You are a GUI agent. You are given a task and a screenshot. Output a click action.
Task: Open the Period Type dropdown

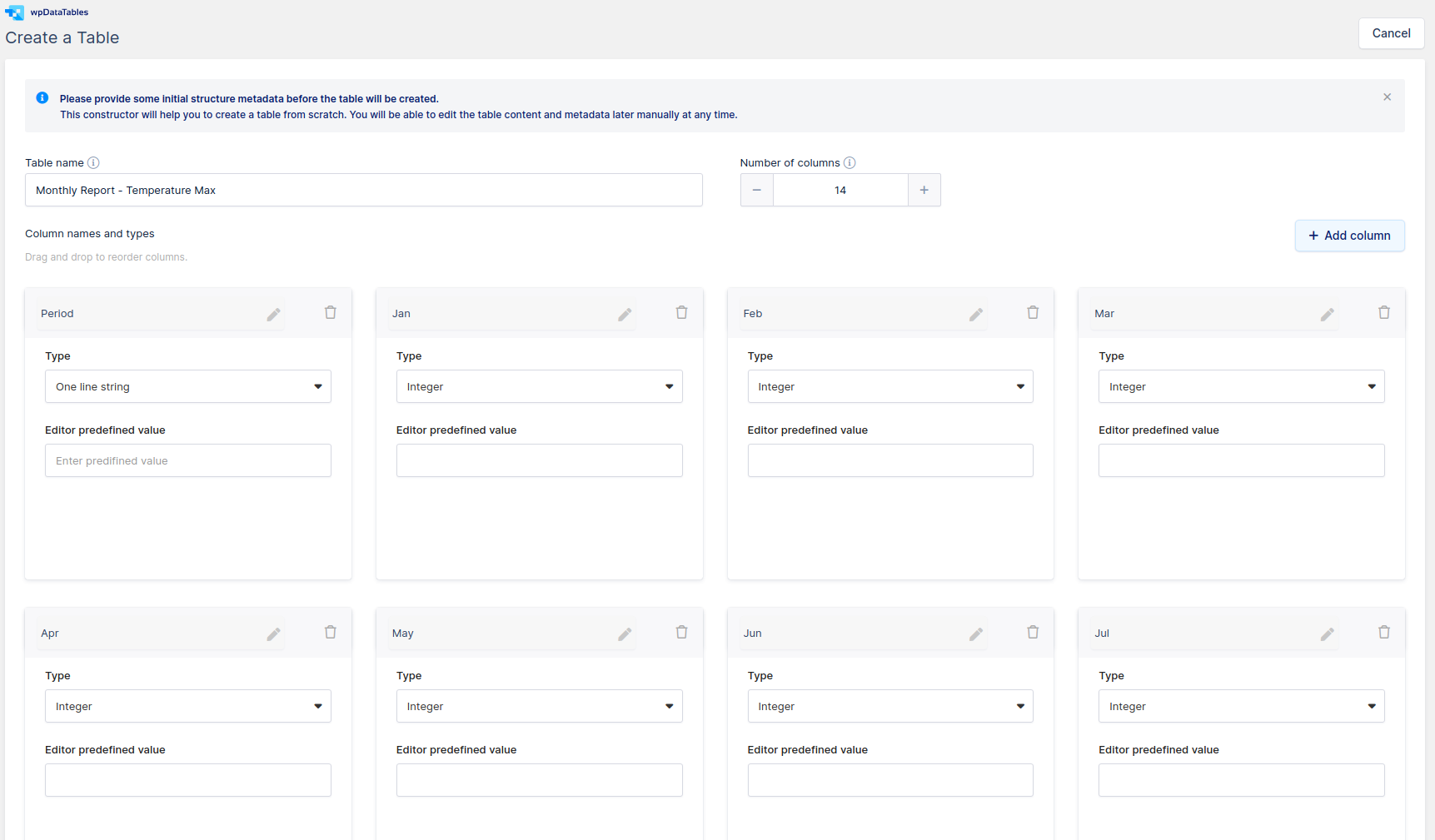(x=187, y=386)
